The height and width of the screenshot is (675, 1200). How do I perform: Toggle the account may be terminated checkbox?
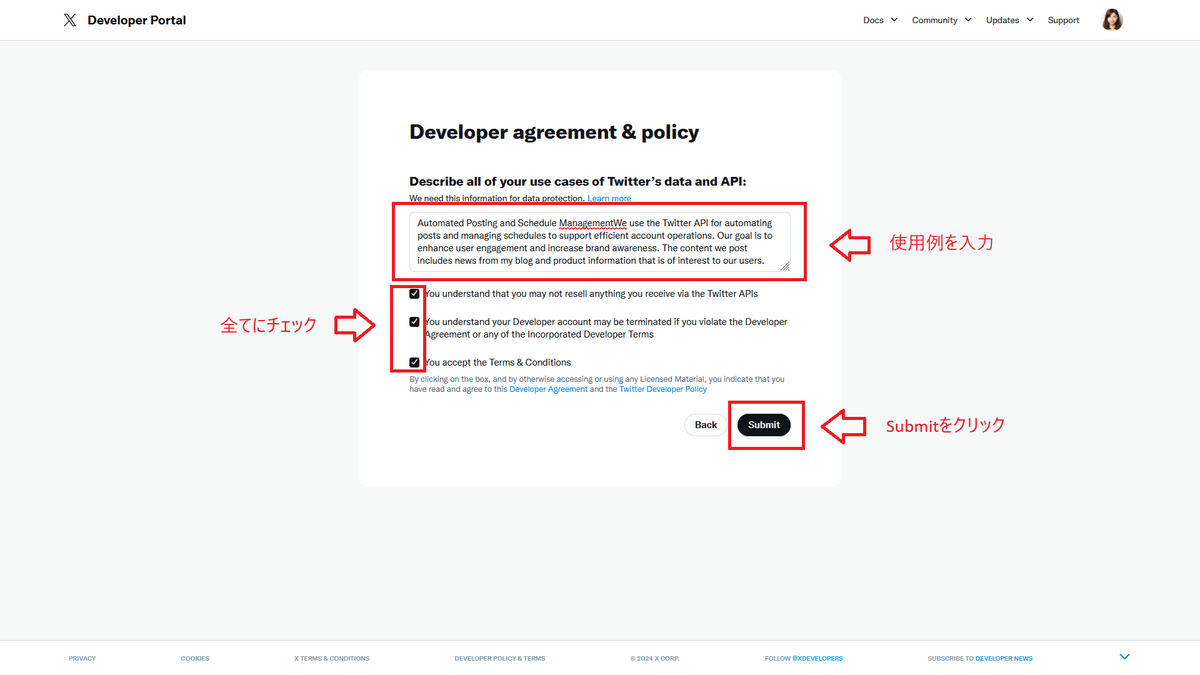click(x=414, y=322)
